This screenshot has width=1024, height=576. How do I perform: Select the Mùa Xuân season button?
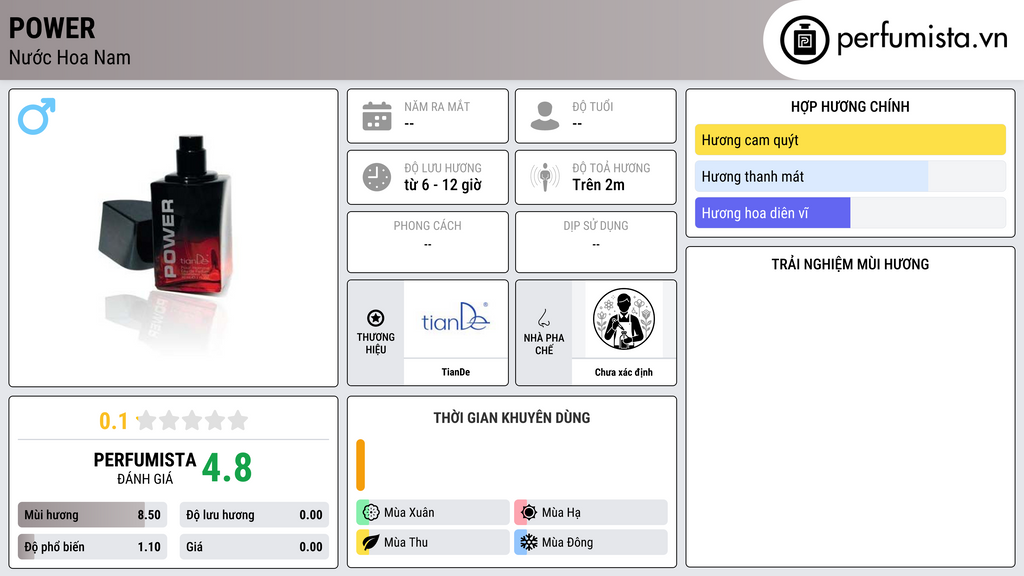click(433, 513)
